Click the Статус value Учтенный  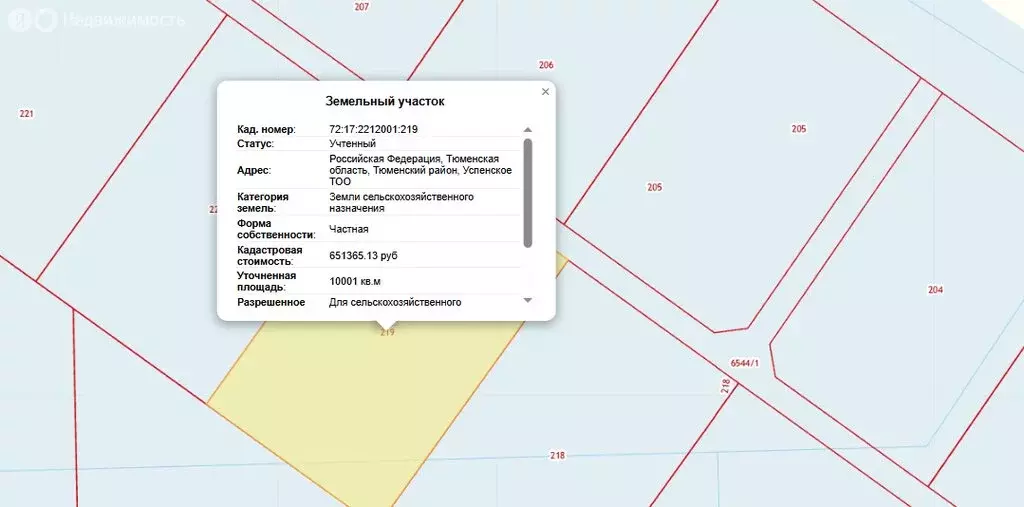[x=353, y=144]
